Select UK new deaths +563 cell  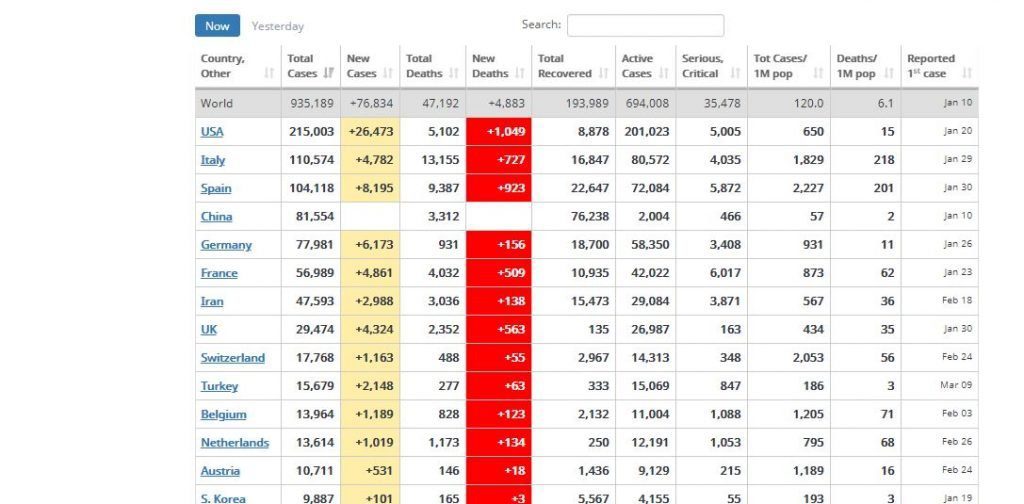click(499, 330)
